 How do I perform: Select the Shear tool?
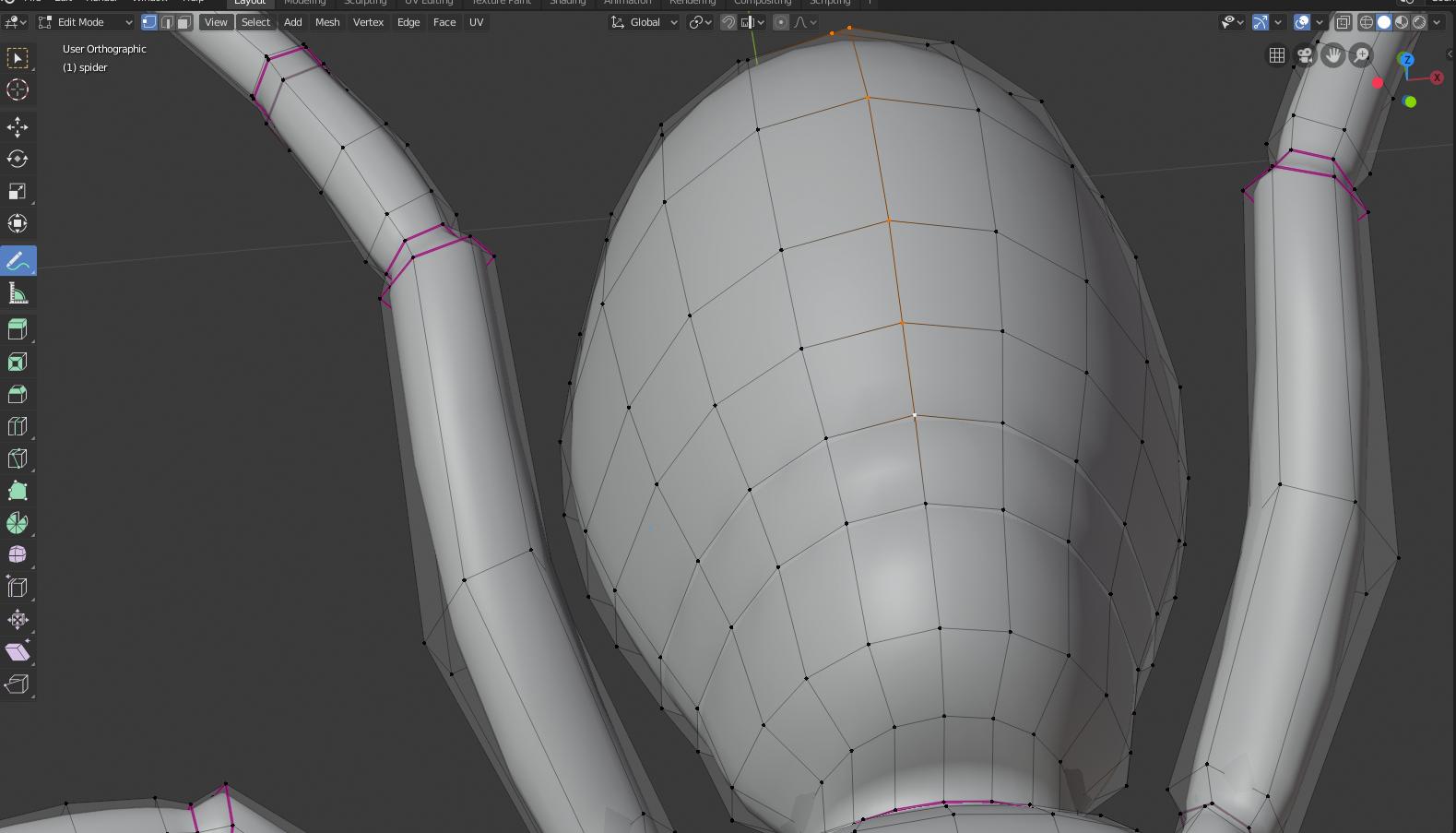click(18, 651)
